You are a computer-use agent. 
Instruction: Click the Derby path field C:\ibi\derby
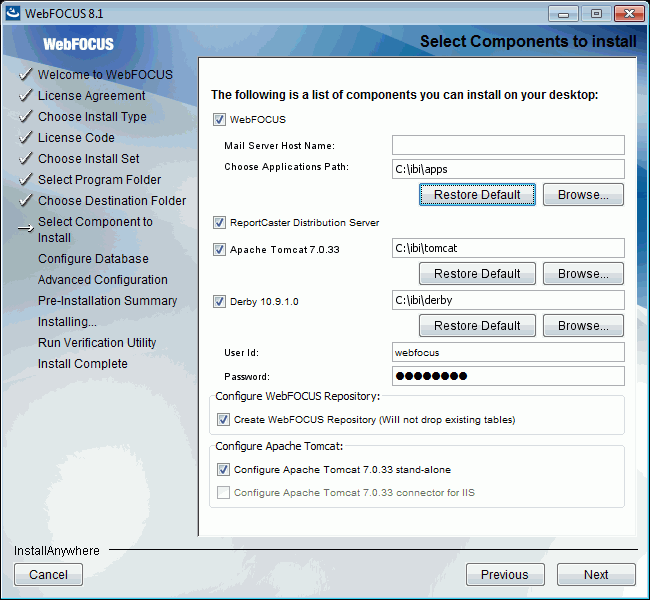tap(508, 300)
